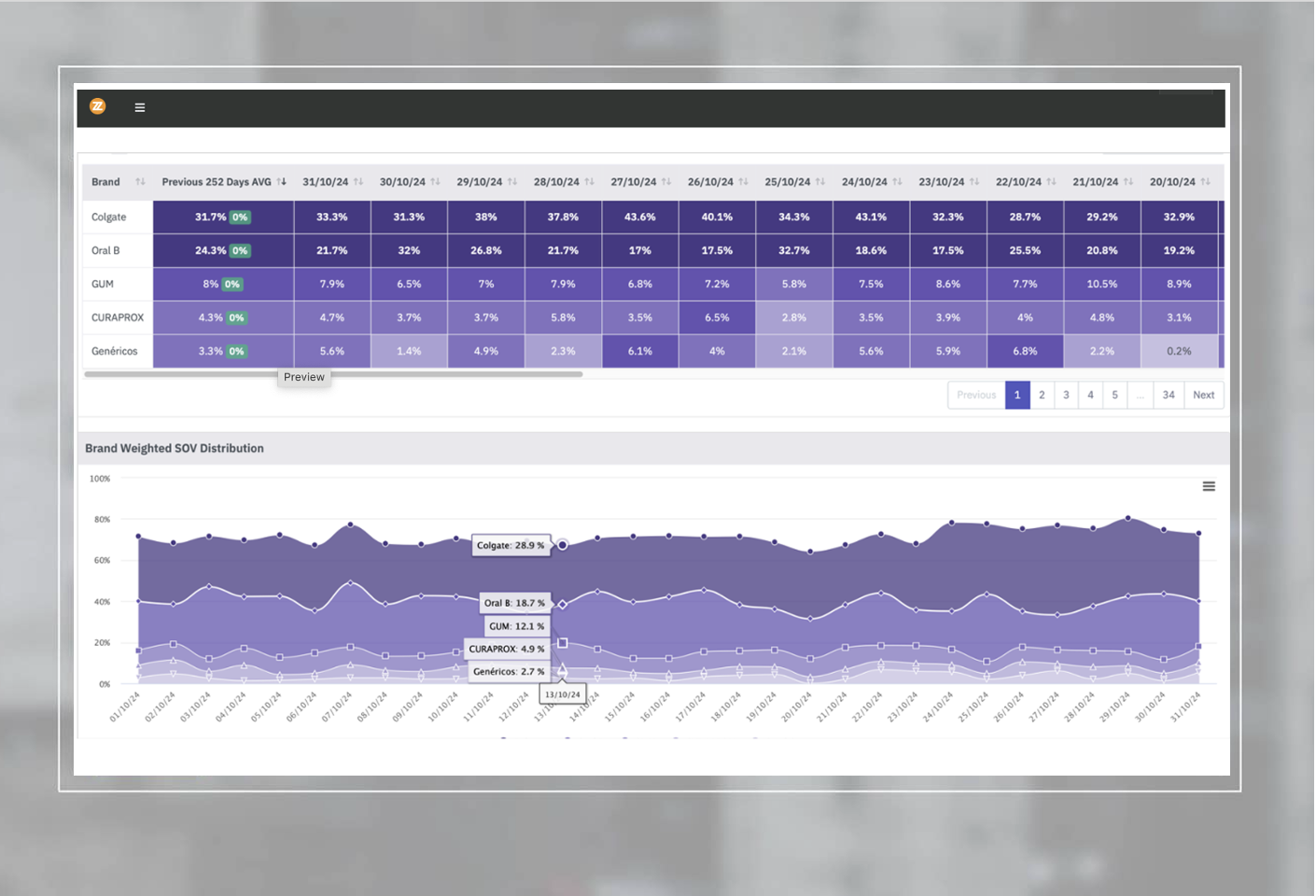Screen dimensions: 1316x896
Task: Sort by 23/10/24 column
Action: 974,182
